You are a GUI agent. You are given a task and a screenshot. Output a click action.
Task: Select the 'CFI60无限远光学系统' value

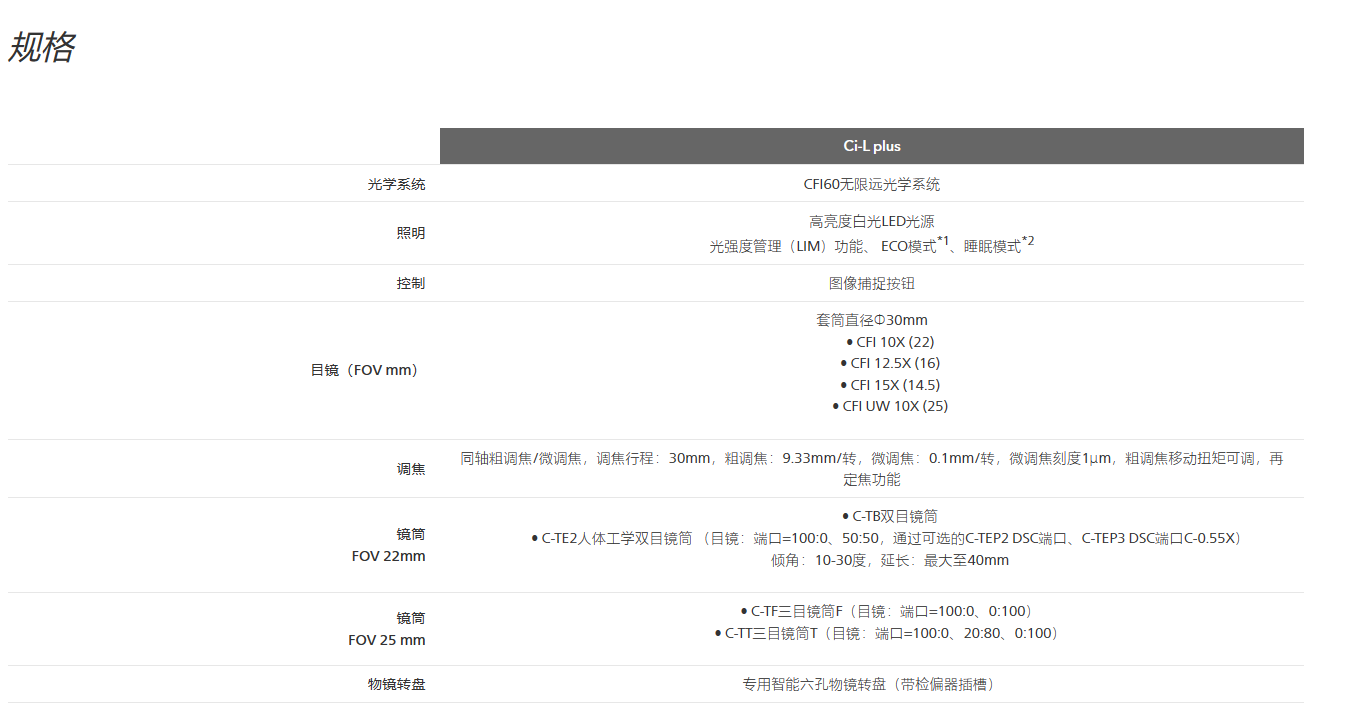tap(872, 184)
